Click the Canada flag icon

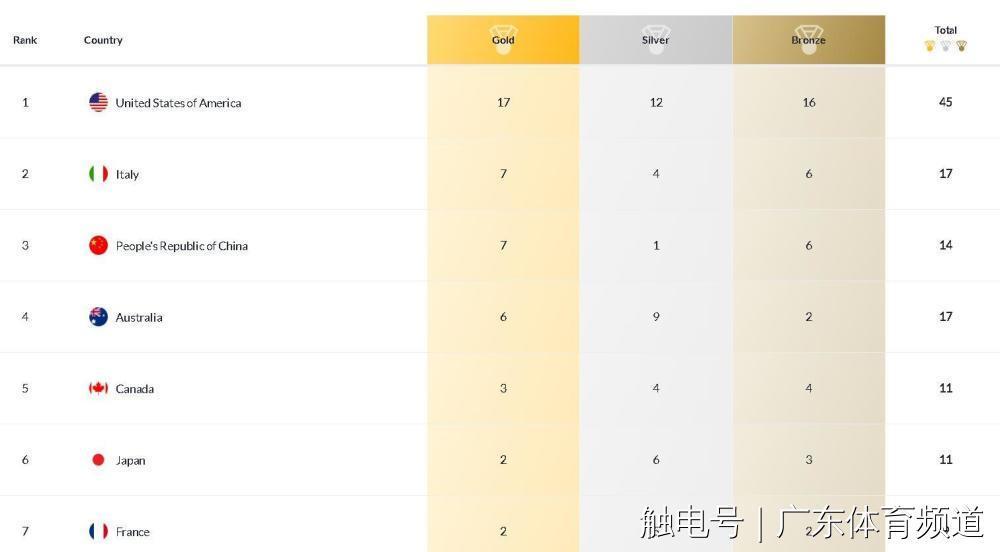tap(98, 388)
